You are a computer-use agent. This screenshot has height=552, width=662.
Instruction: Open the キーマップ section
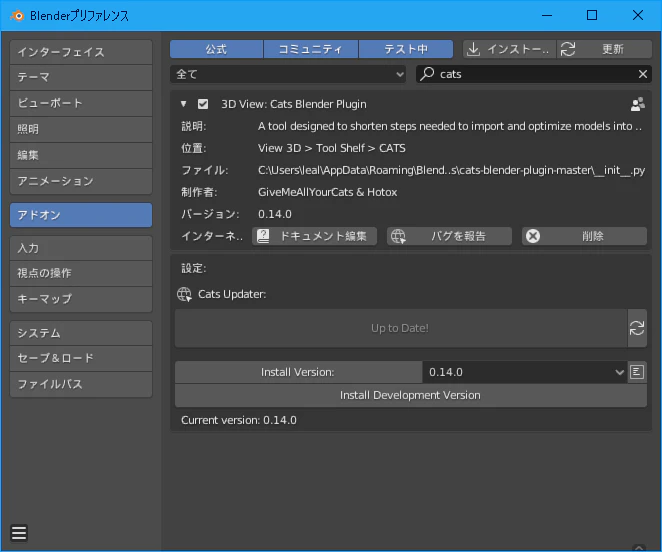pos(81,299)
